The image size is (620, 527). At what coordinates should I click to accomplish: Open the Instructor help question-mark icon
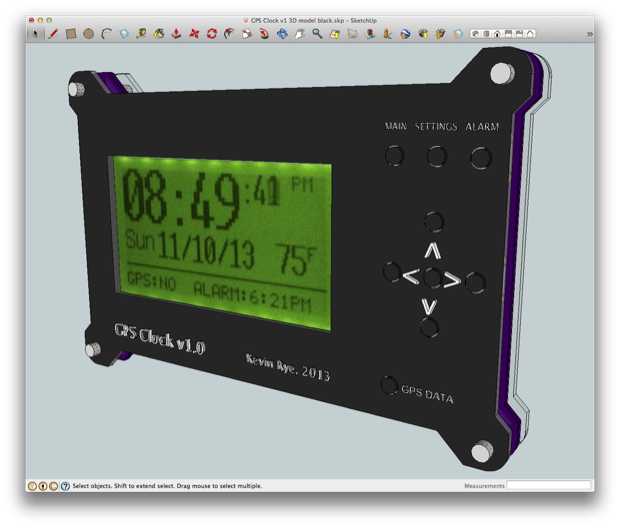tap(66, 486)
